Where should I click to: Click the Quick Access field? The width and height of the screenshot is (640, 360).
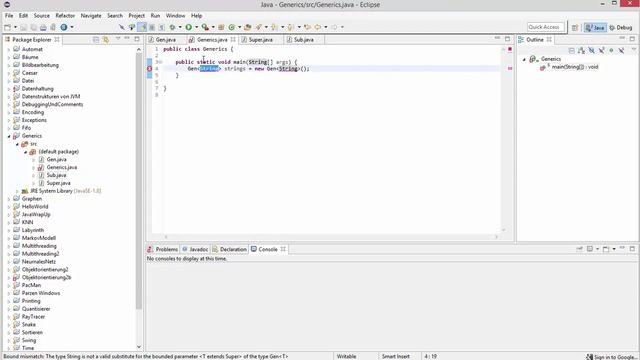tap(545, 27)
